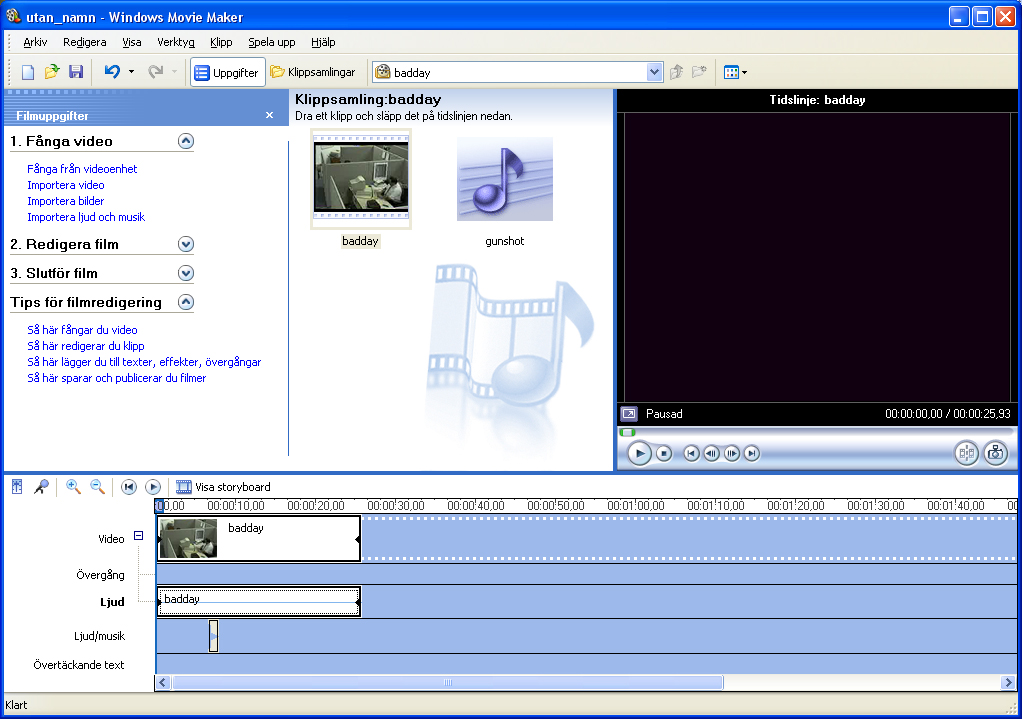Image resolution: width=1022 pixels, height=719 pixels.
Task: Undo the last action
Action: [x=112, y=72]
